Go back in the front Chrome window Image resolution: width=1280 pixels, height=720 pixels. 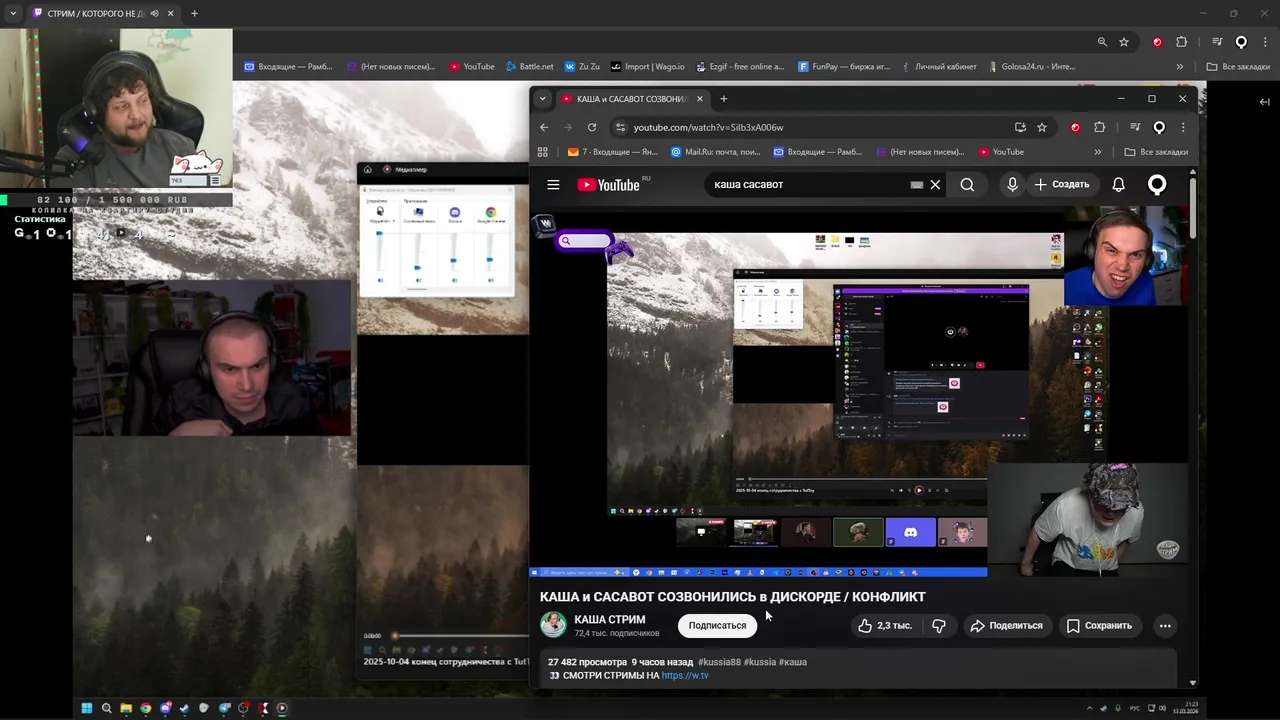pos(544,127)
